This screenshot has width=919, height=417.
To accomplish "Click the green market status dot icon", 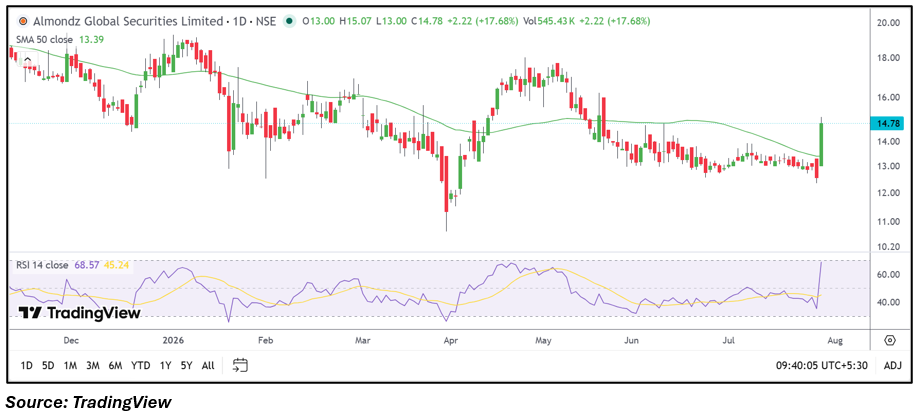I will (x=288, y=21).
